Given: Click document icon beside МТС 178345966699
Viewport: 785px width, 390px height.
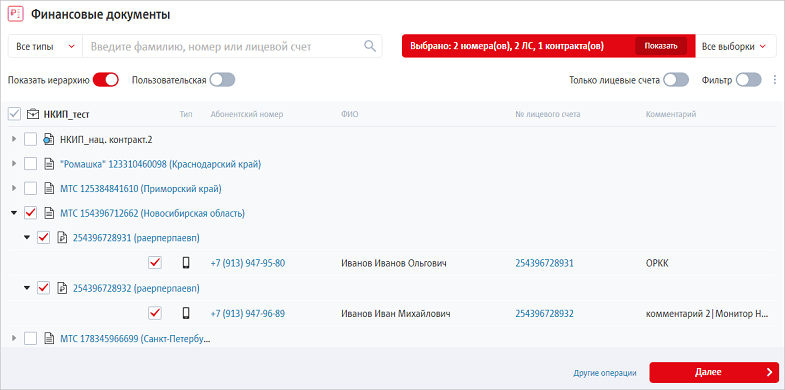Looking at the screenshot, I should [49, 339].
